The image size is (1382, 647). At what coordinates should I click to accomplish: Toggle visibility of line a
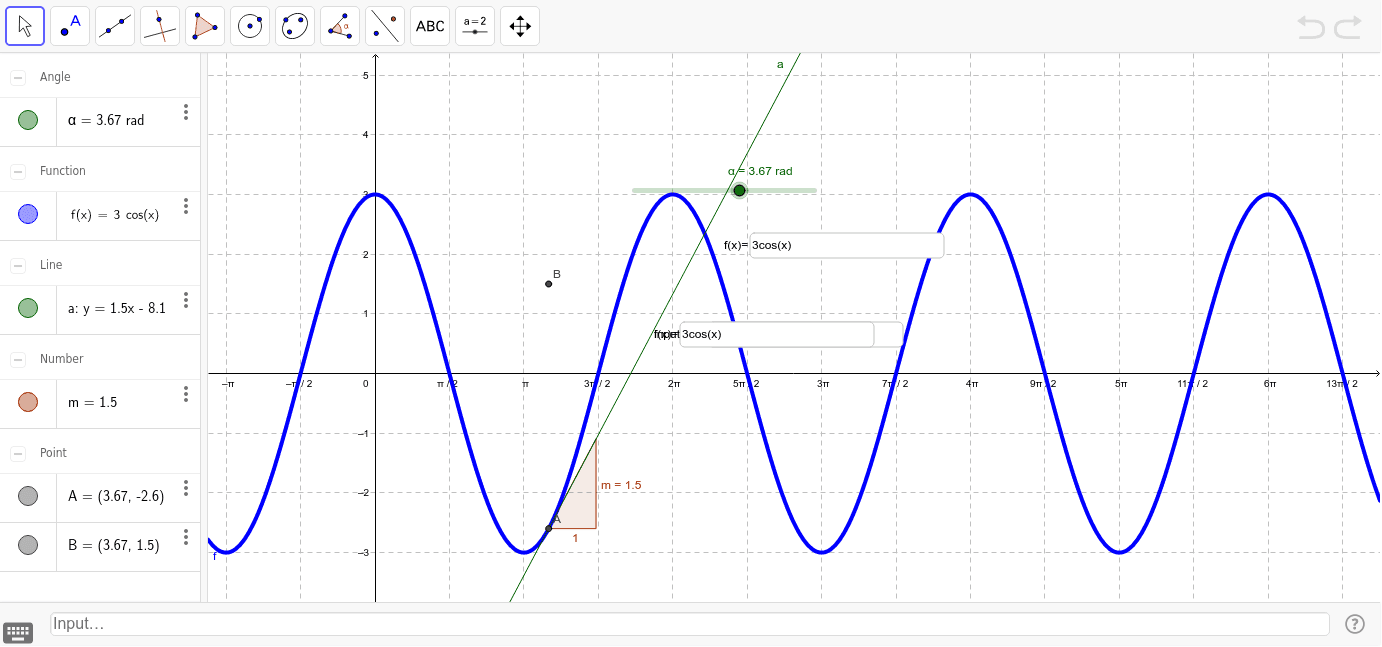pyautogui.click(x=28, y=308)
